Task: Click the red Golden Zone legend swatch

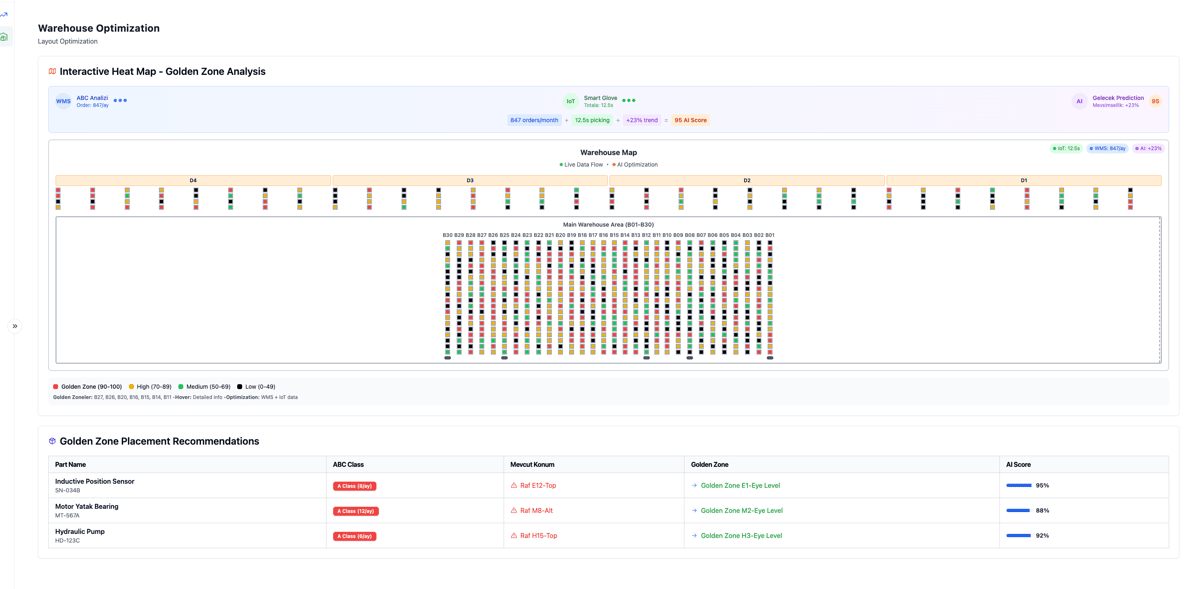Action: click(55, 387)
